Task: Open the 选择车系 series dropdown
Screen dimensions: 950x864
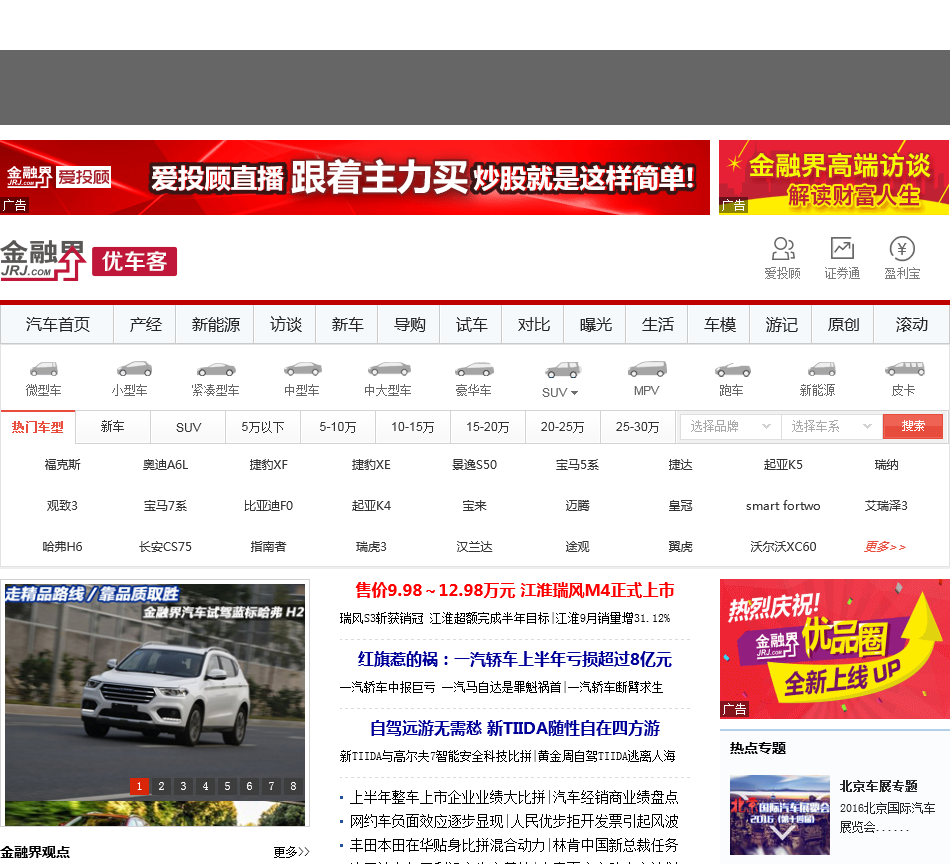Action: 832,427
